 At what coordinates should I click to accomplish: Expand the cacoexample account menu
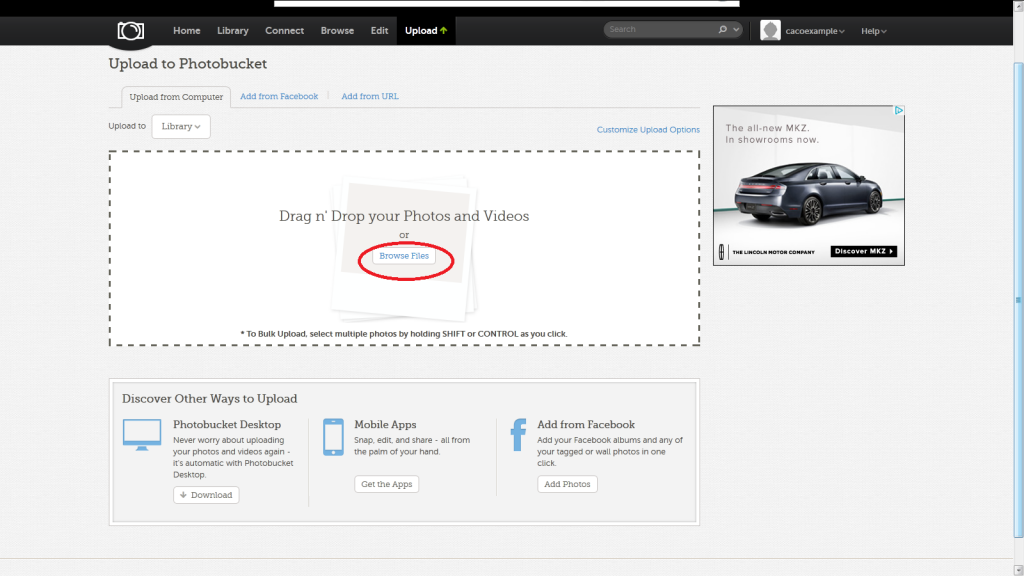tap(815, 31)
